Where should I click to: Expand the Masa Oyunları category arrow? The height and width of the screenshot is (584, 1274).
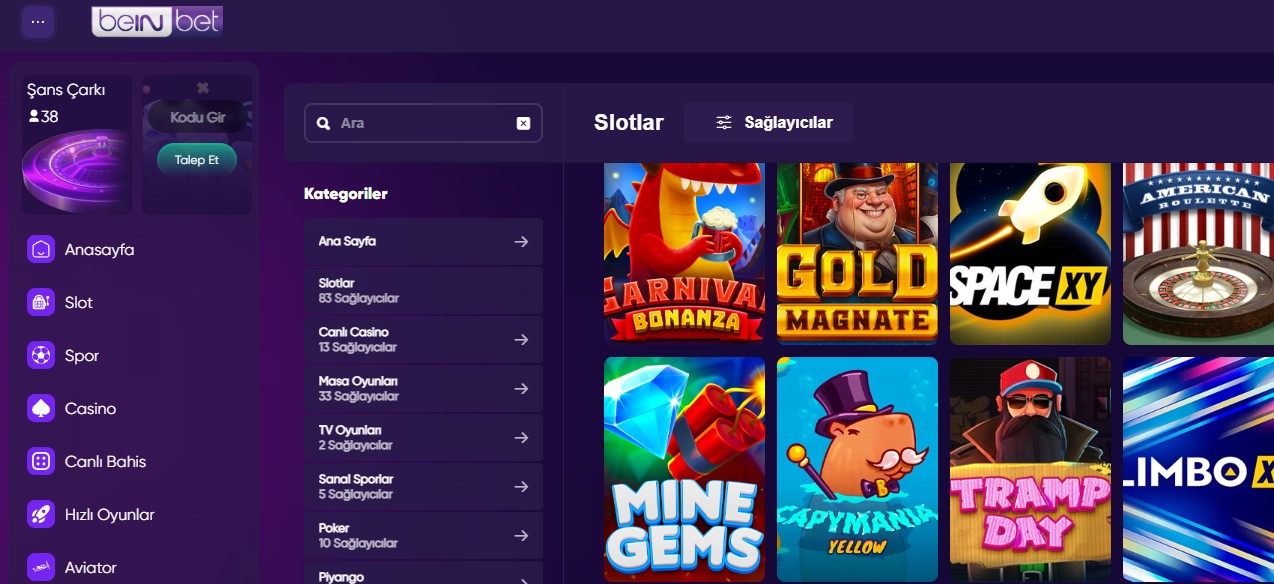(x=521, y=389)
